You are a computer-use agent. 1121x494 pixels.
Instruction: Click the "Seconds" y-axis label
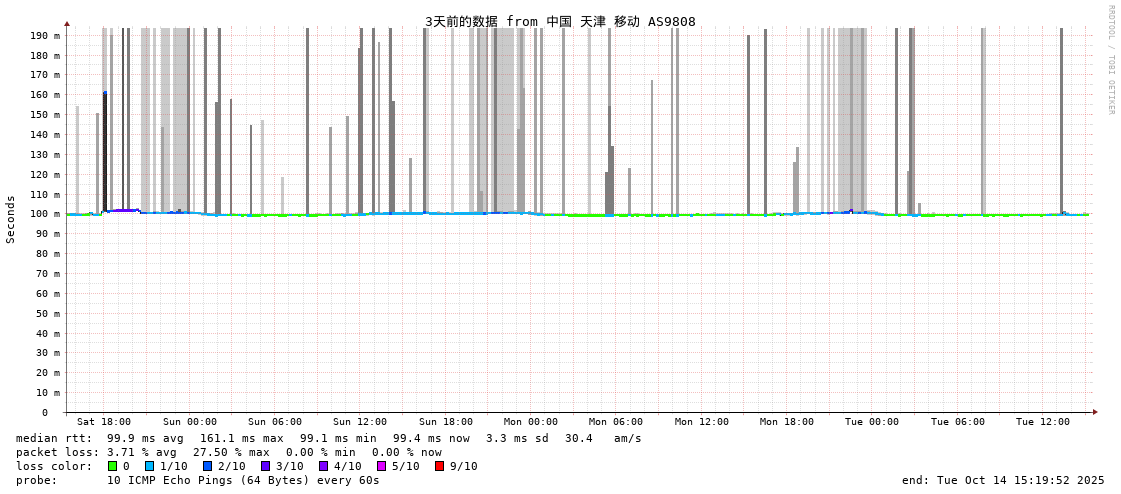(x=11, y=219)
